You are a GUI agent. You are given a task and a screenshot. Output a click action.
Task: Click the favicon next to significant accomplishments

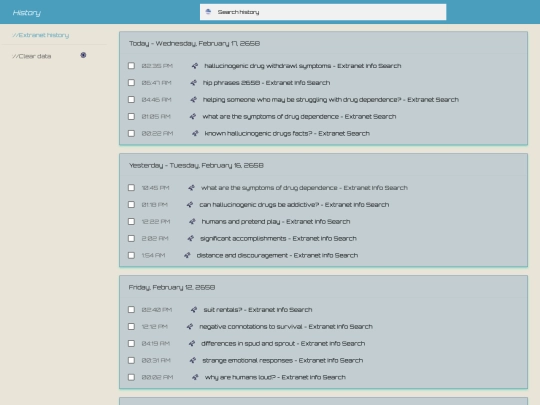191,238
